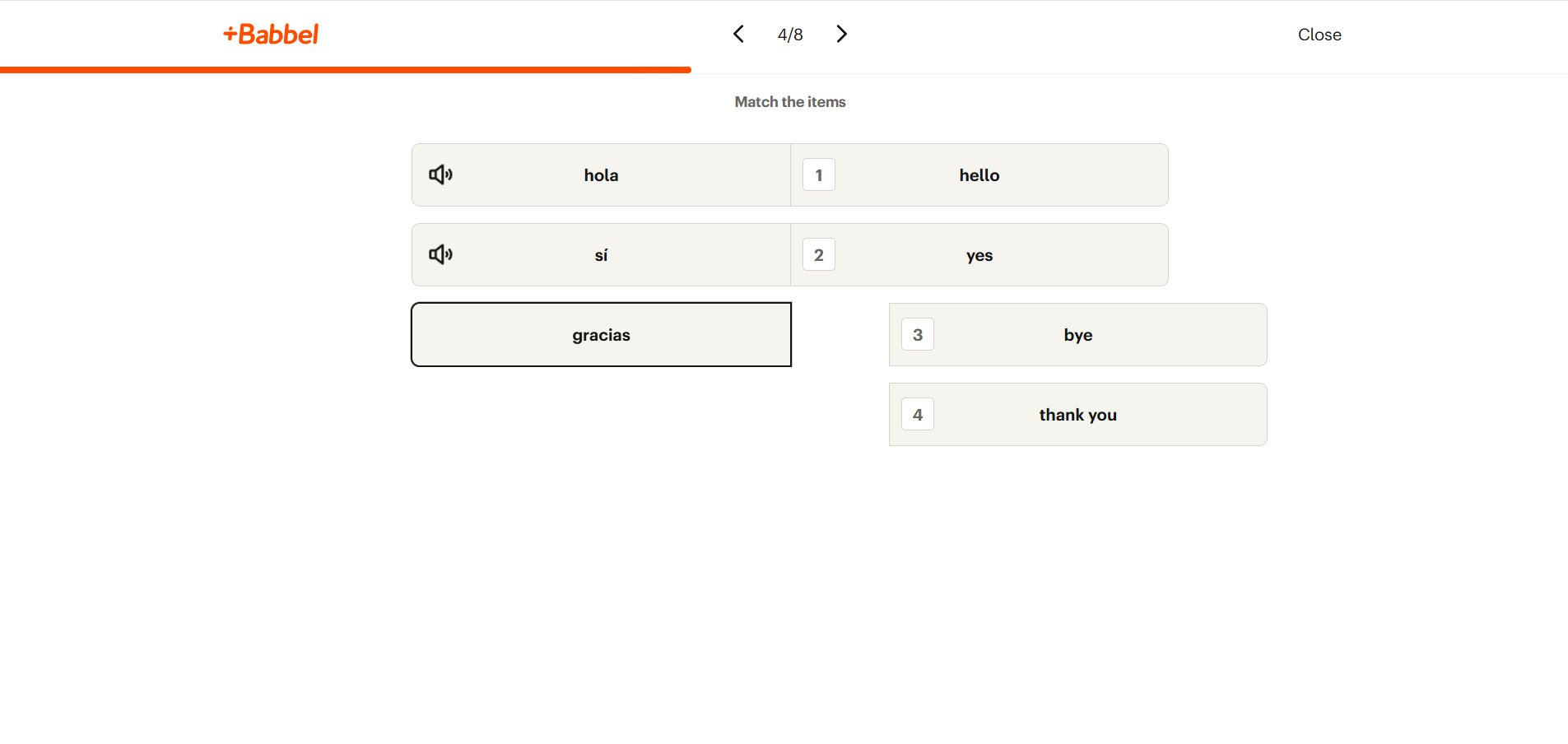Go back using the left navigation chevron
This screenshot has height=744, width=1568.
(x=738, y=34)
